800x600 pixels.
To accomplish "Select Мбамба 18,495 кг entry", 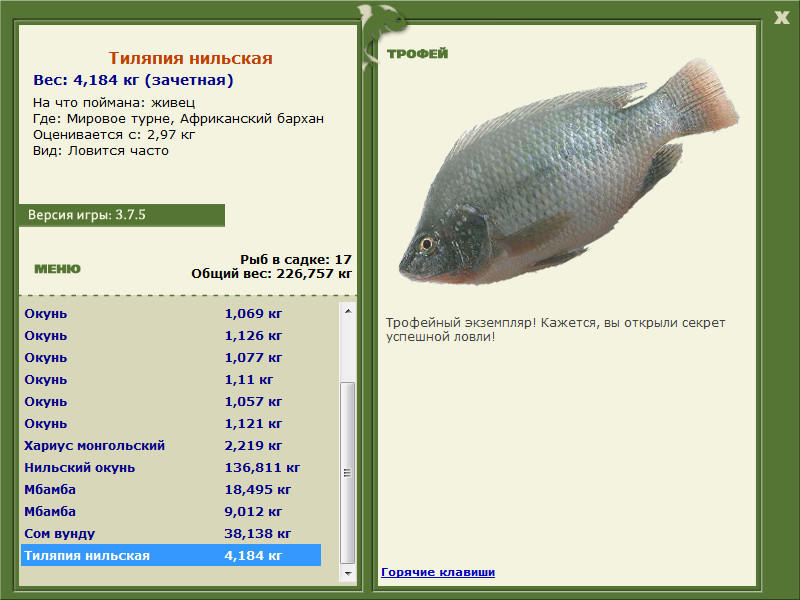I will [171, 489].
